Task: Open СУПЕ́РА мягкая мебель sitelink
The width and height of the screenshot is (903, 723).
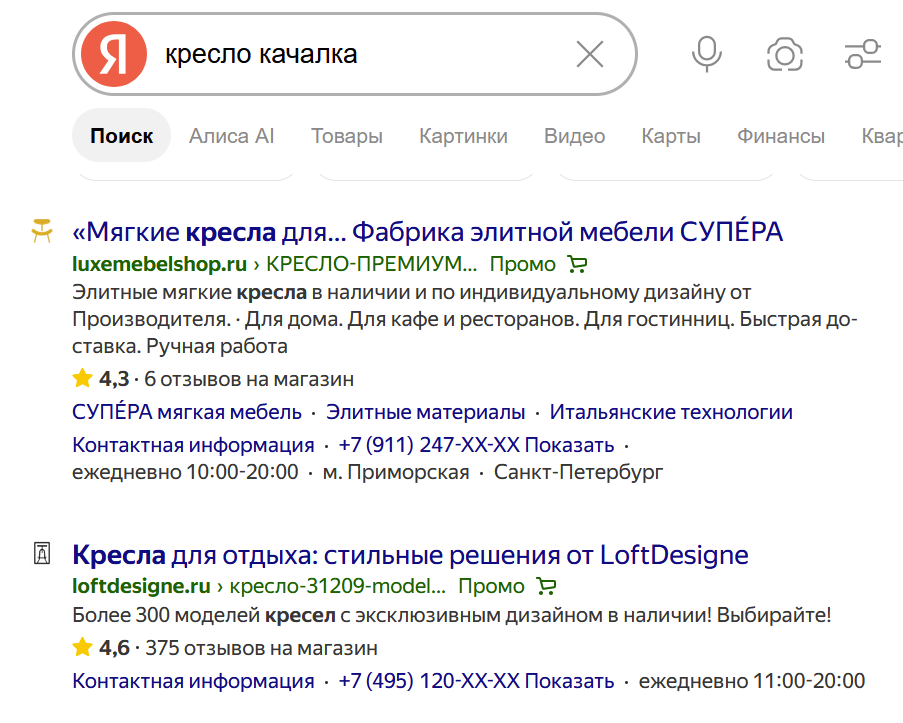Action: click(x=187, y=412)
